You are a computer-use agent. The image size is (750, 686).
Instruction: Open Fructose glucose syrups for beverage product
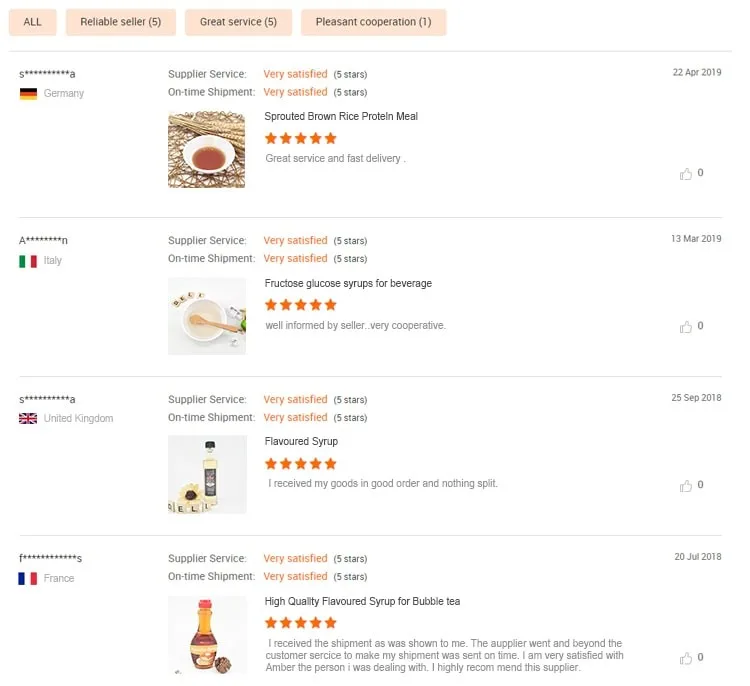click(x=348, y=283)
